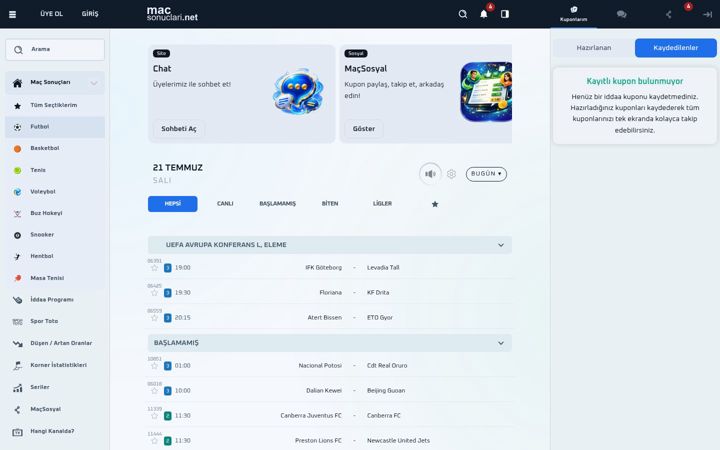Click the Arama search field
The width and height of the screenshot is (720, 450).
coord(55,50)
